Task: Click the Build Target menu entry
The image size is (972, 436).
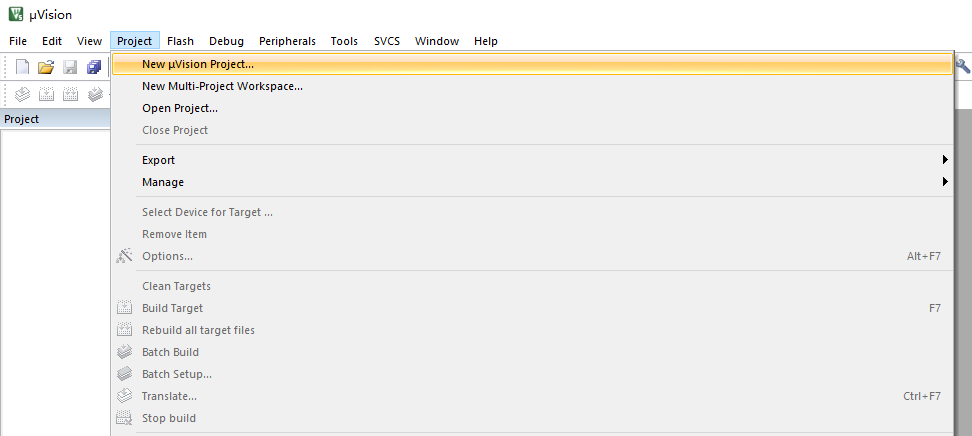Action: point(532,308)
